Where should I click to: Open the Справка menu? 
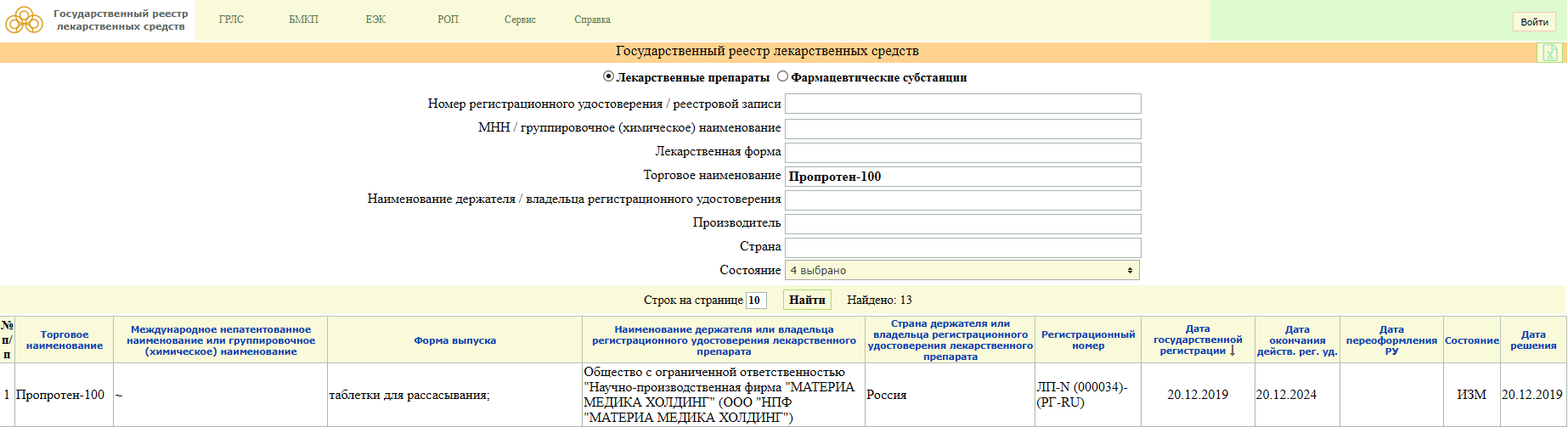592,20
